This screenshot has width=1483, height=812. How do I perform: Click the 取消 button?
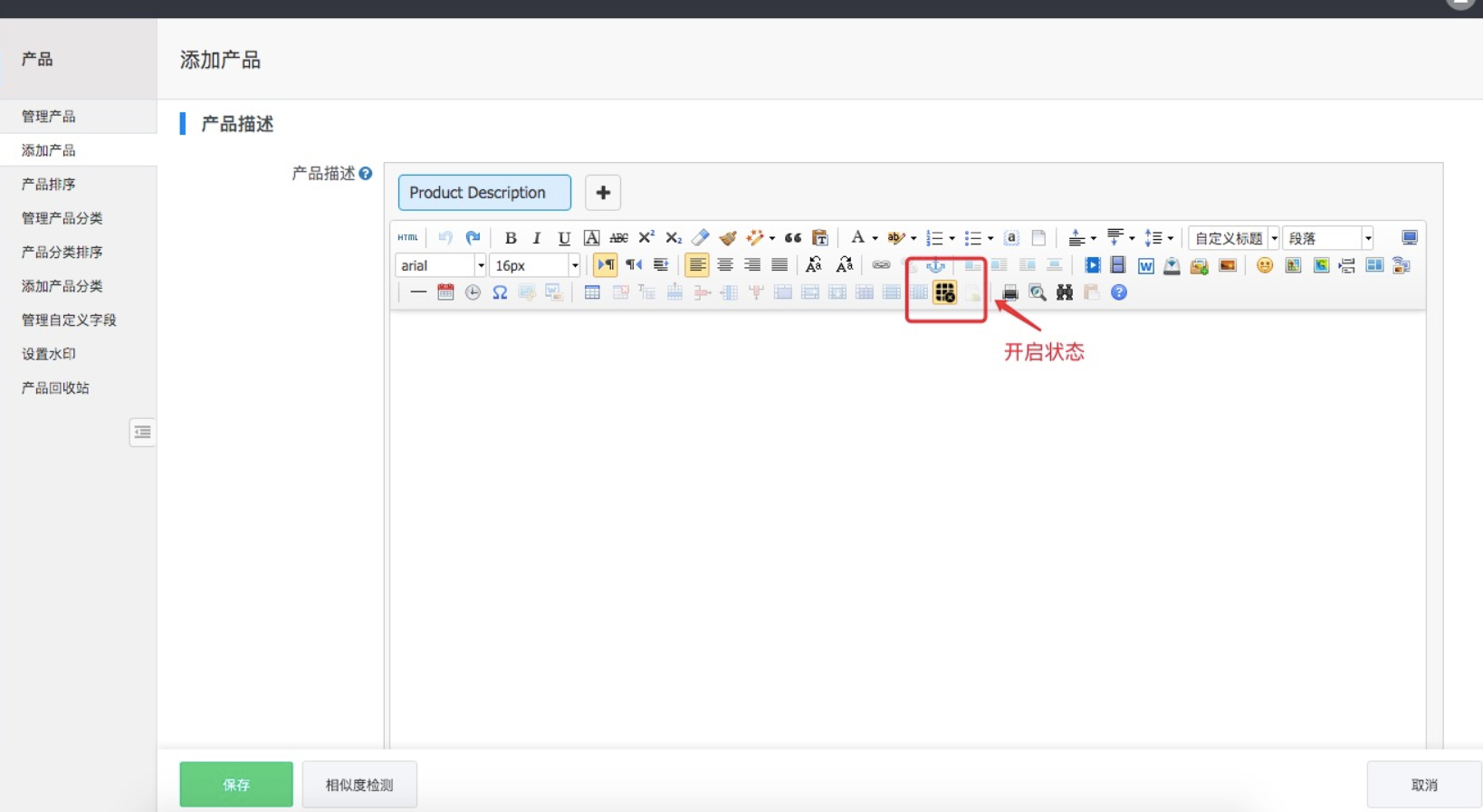(x=1423, y=785)
